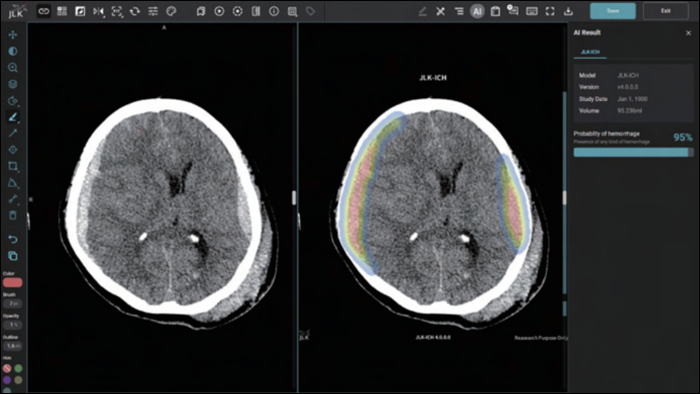Expand the flip tool dropdown arrow

(x=104, y=16)
